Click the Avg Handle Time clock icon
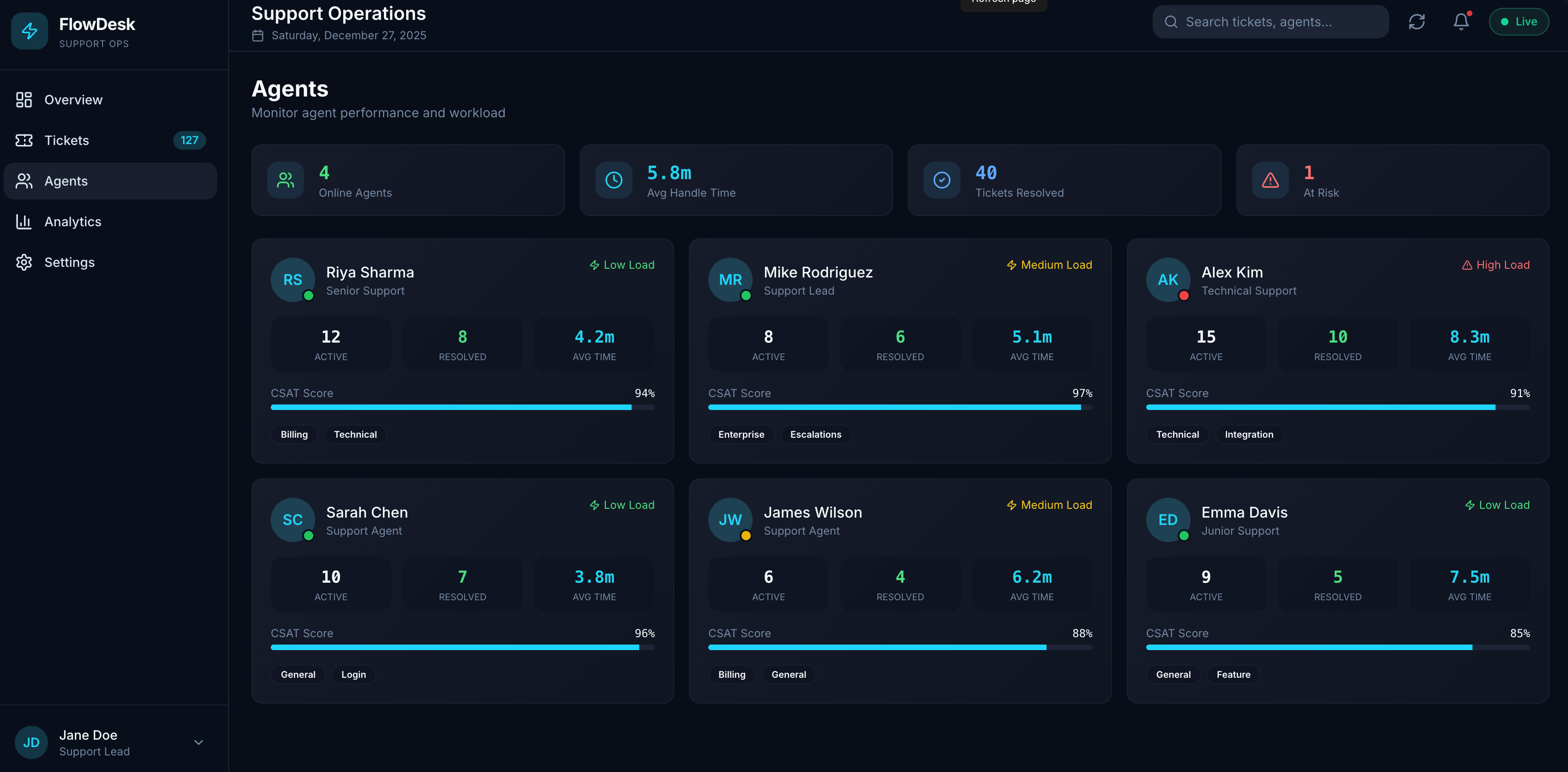This screenshot has width=1568, height=772. coord(614,180)
